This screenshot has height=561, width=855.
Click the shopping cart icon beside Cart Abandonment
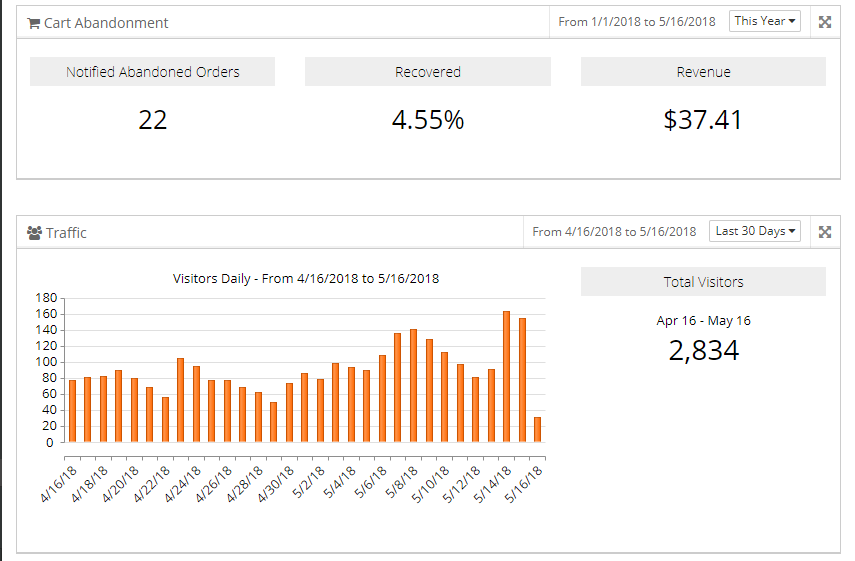[33, 23]
